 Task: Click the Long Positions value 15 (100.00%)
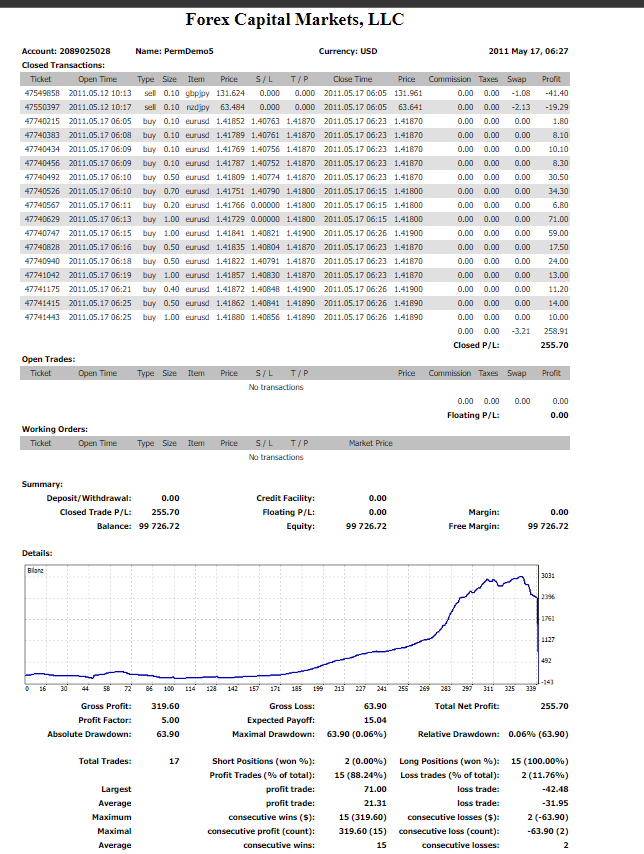[539, 761]
